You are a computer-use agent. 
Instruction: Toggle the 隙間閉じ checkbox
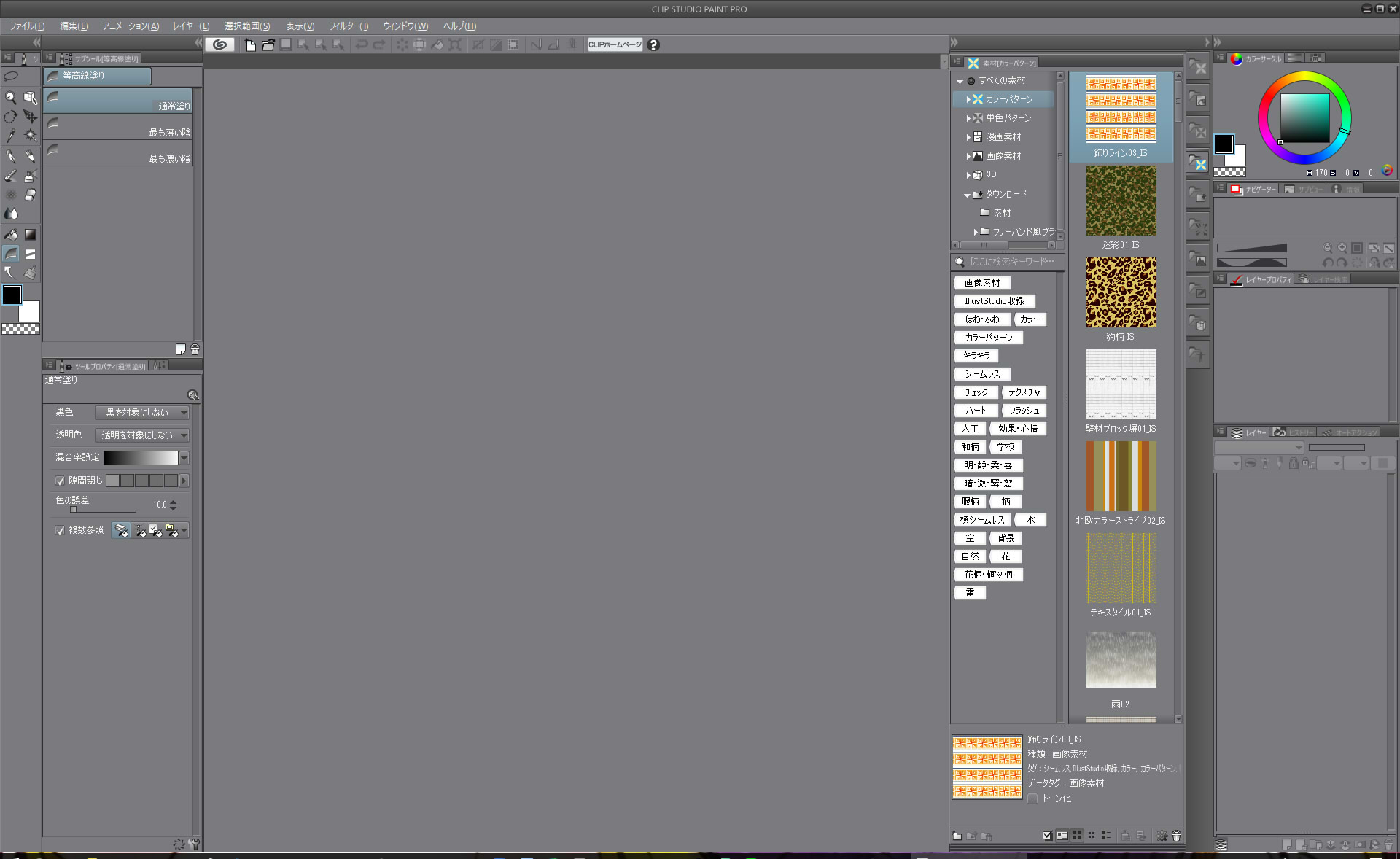(x=61, y=481)
